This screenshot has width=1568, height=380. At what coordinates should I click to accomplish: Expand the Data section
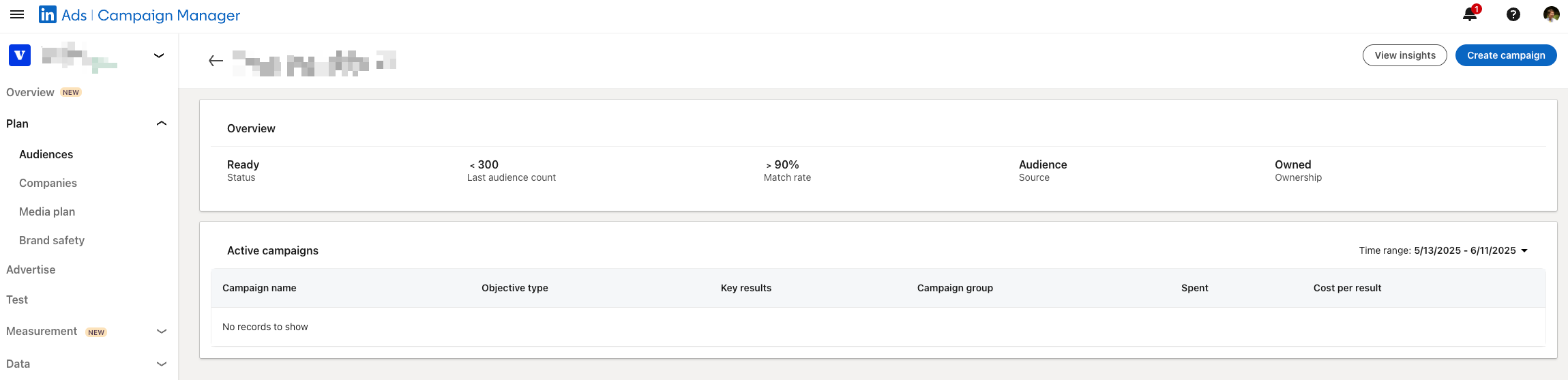[x=162, y=364]
